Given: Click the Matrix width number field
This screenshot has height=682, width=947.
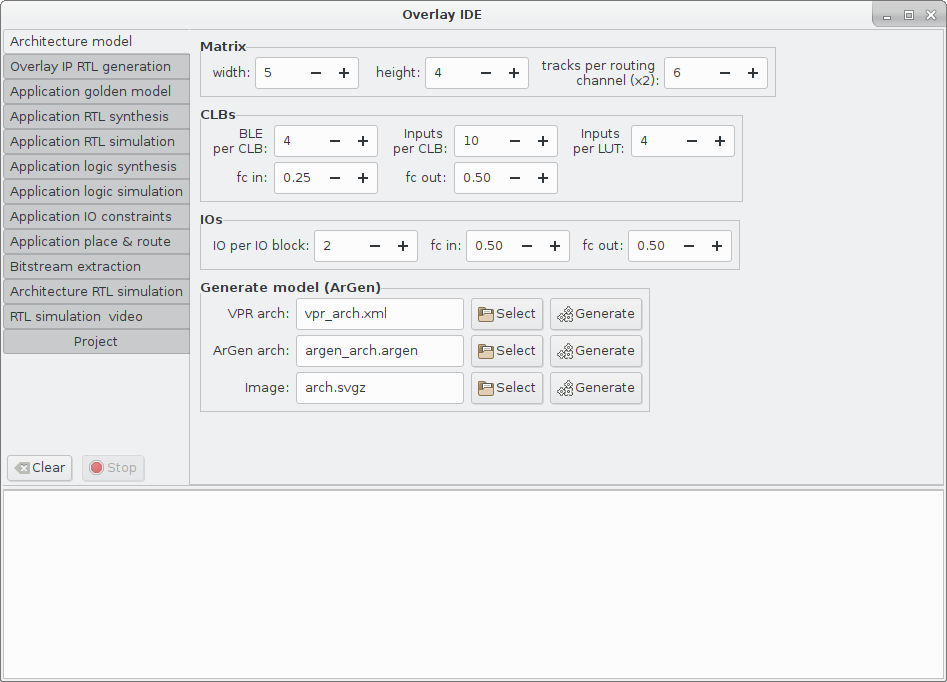Looking at the screenshot, I should click(278, 73).
